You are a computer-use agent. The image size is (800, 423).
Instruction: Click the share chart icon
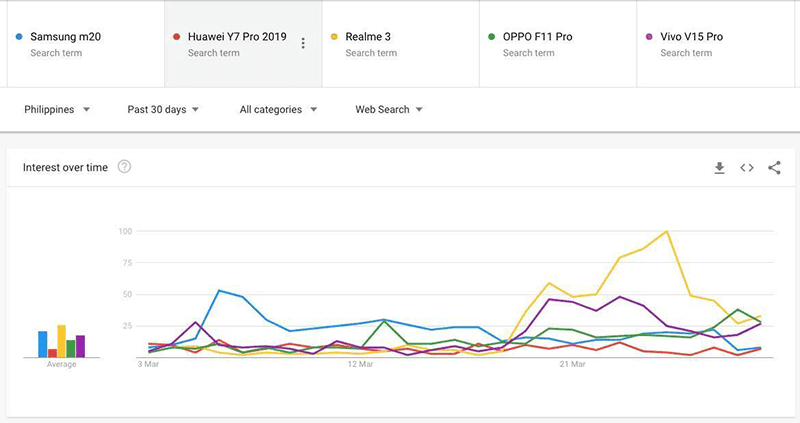pyautogui.click(x=774, y=168)
